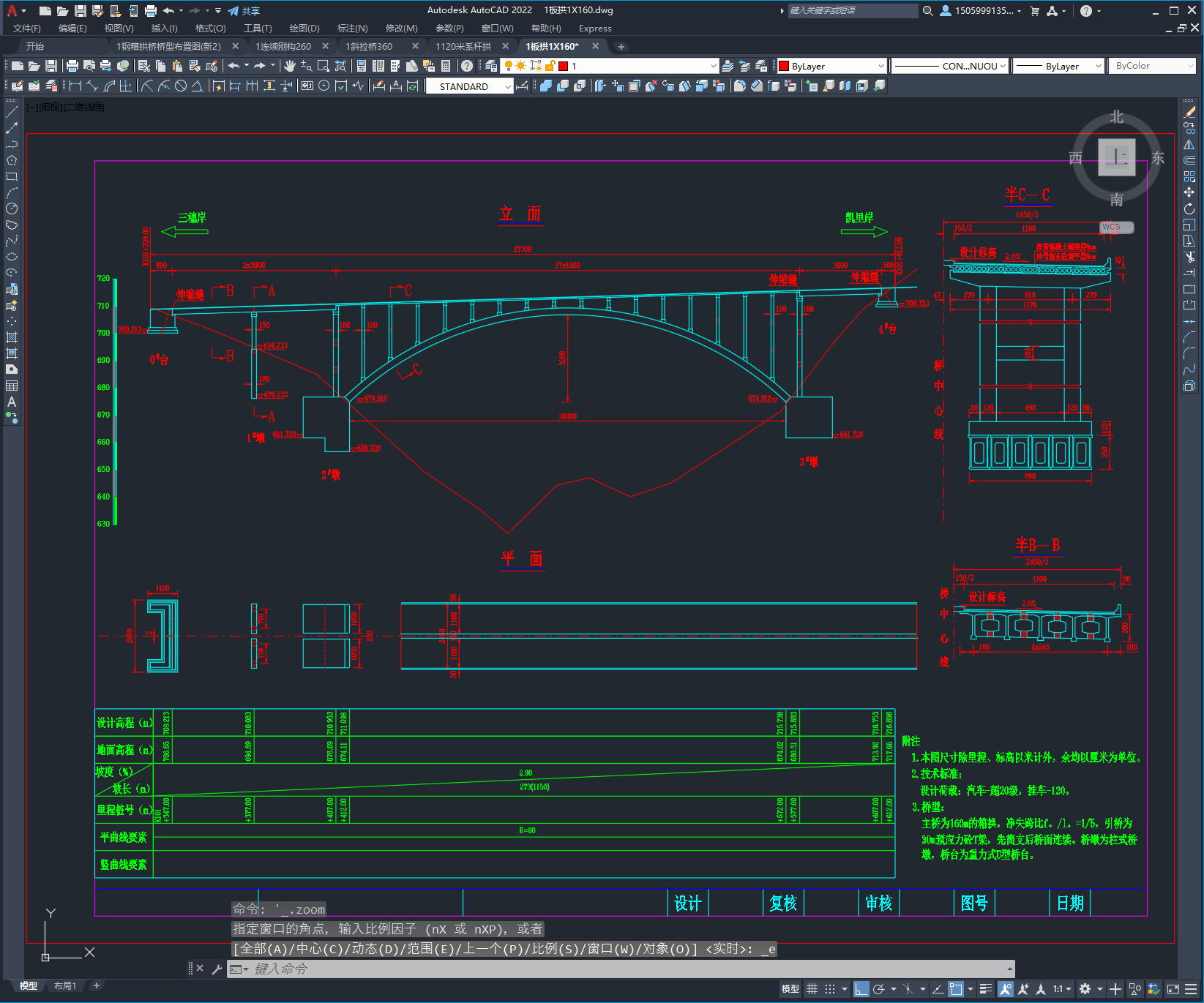The image size is (1204, 1003).
Task: Open the Express menu
Action: coord(595,29)
